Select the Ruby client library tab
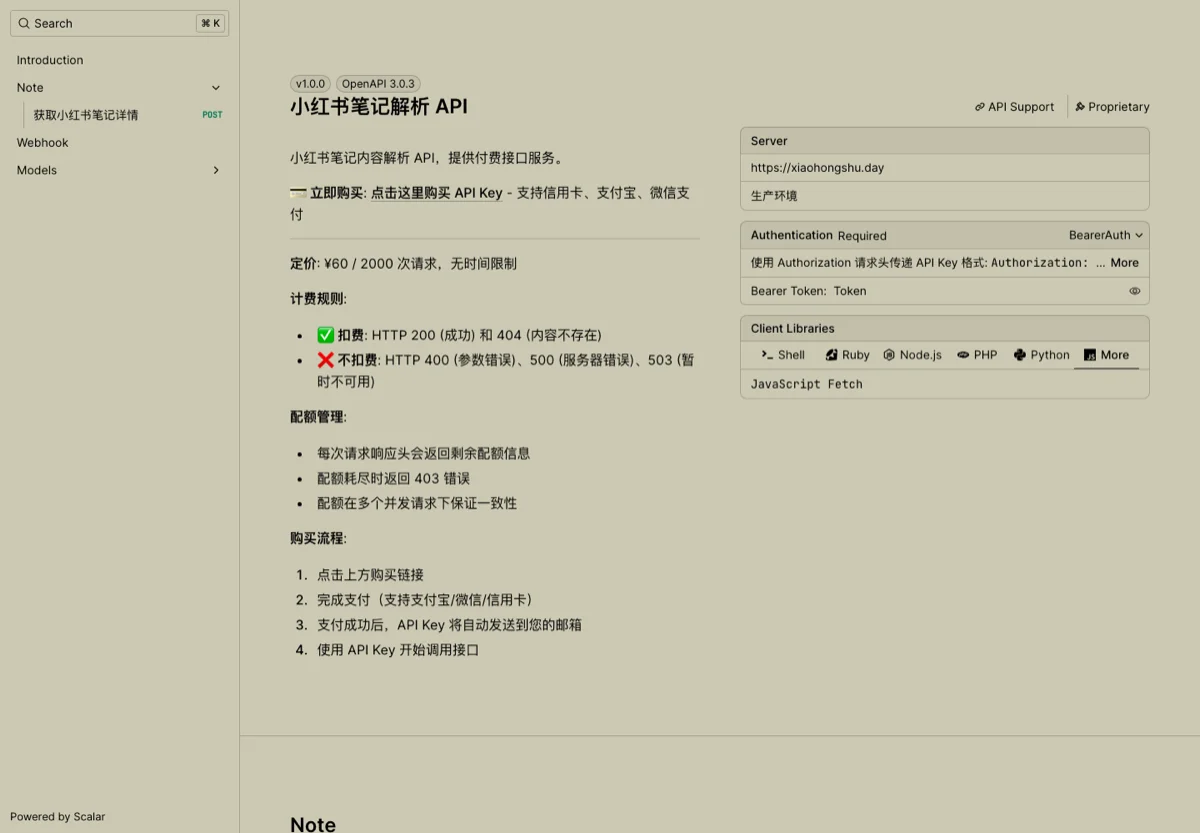 click(847, 355)
